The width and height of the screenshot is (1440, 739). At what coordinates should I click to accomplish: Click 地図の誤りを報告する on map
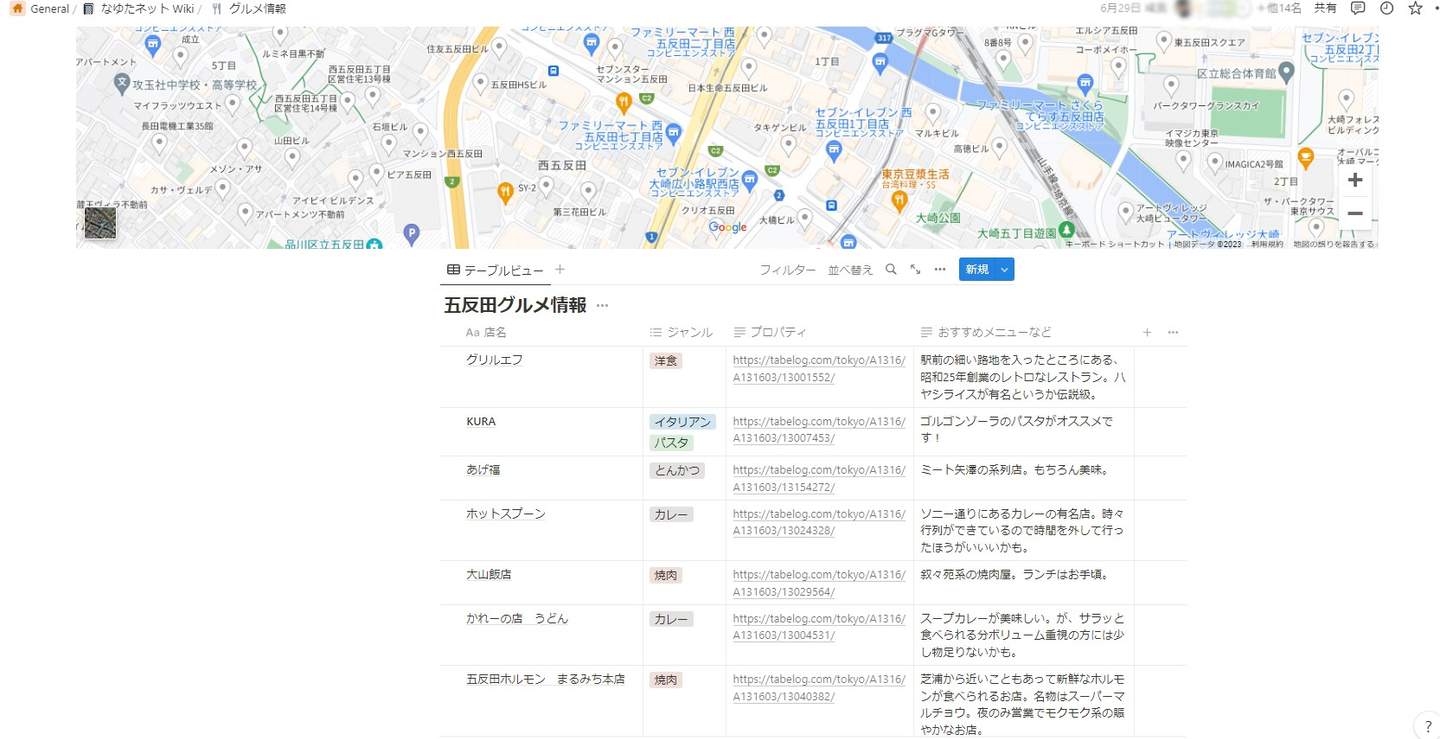coord(1334,244)
